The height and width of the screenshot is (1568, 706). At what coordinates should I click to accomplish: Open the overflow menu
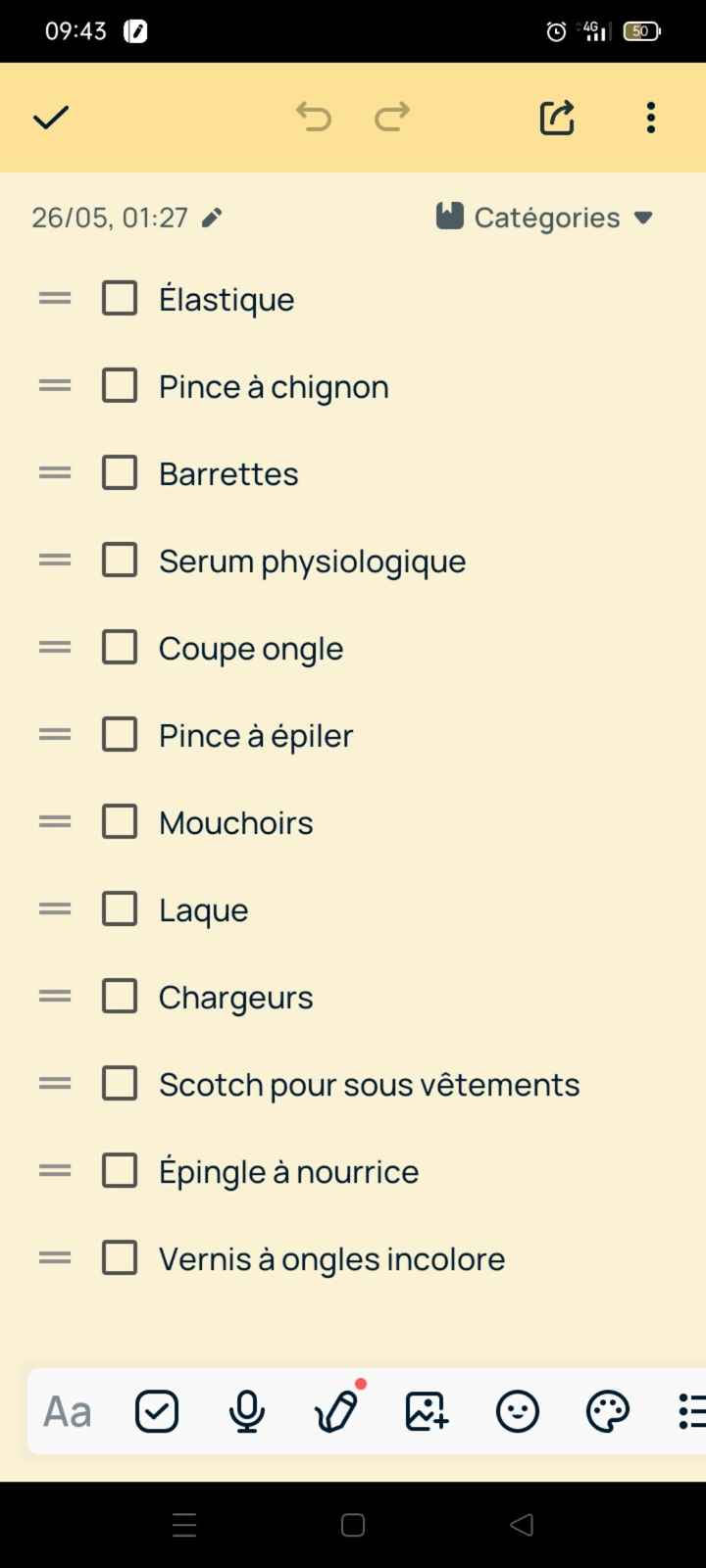pos(650,117)
